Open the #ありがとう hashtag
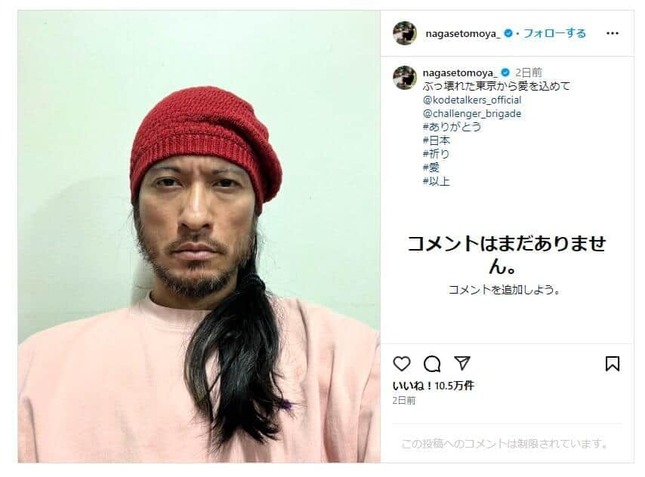This screenshot has height=477, width=645. tap(452, 127)
